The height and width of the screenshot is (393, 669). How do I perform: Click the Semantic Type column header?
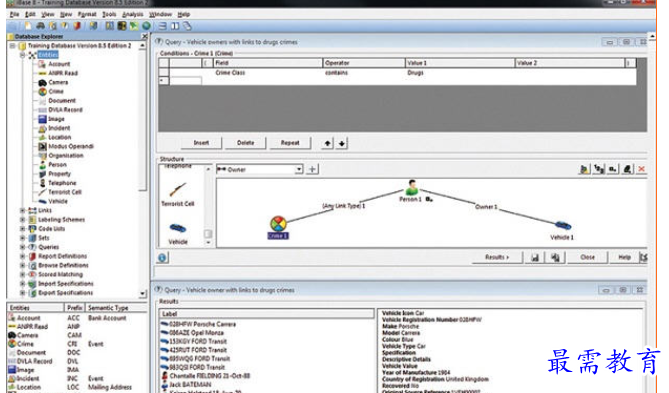[x=115, y=308]
